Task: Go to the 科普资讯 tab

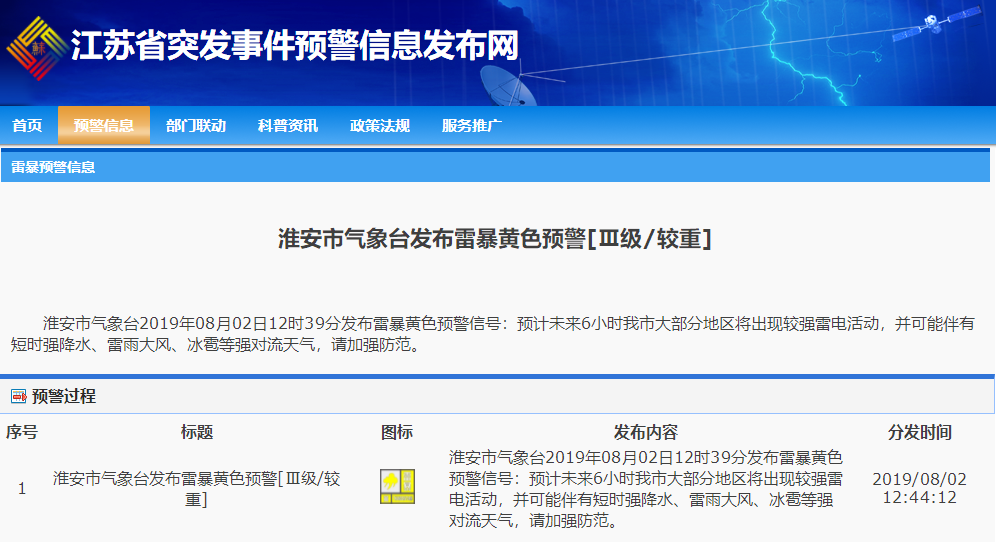Action: 288,126
